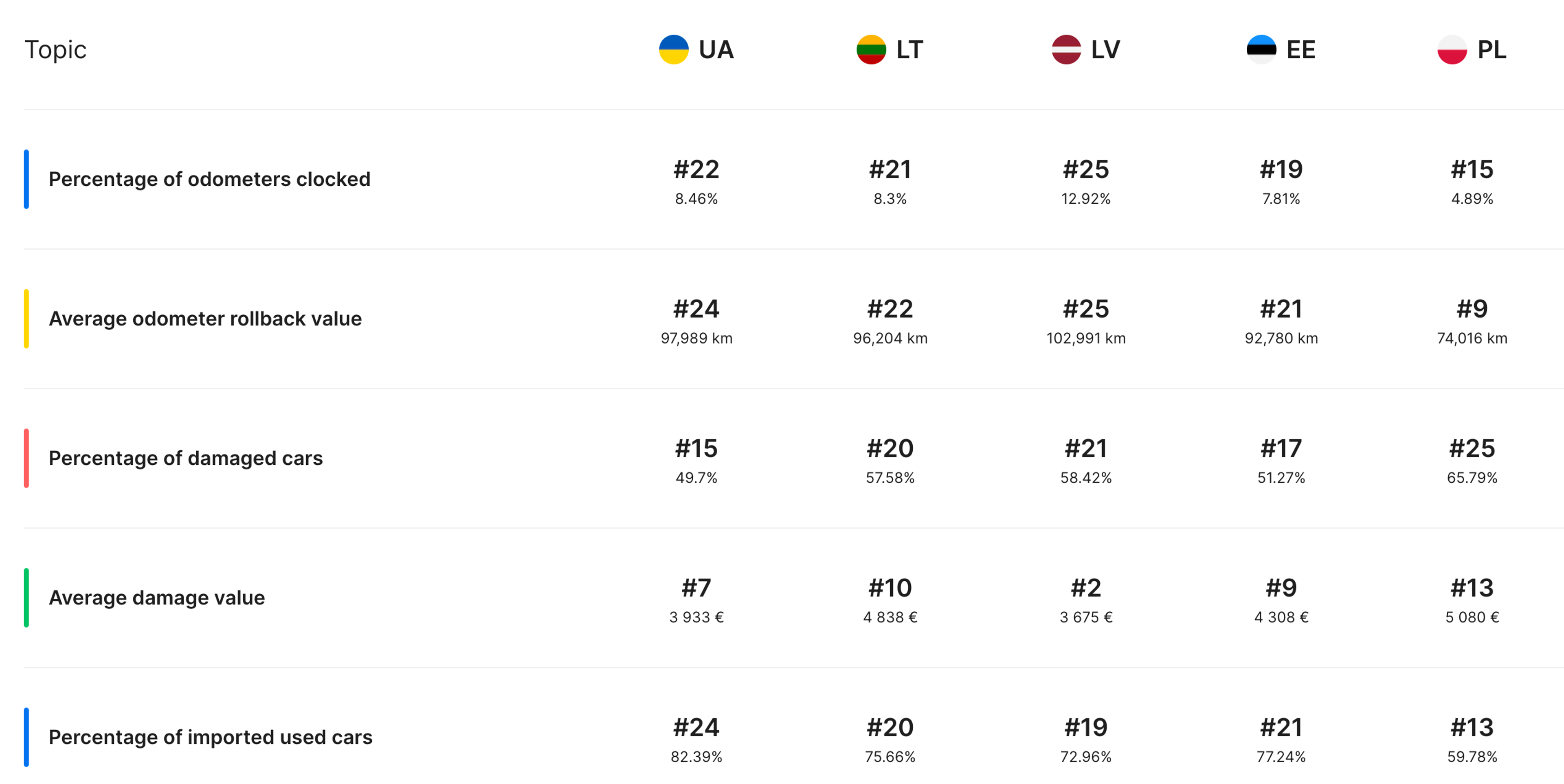Open Percentage of imported used cars
1564x784 pixels.
point(210,737)
